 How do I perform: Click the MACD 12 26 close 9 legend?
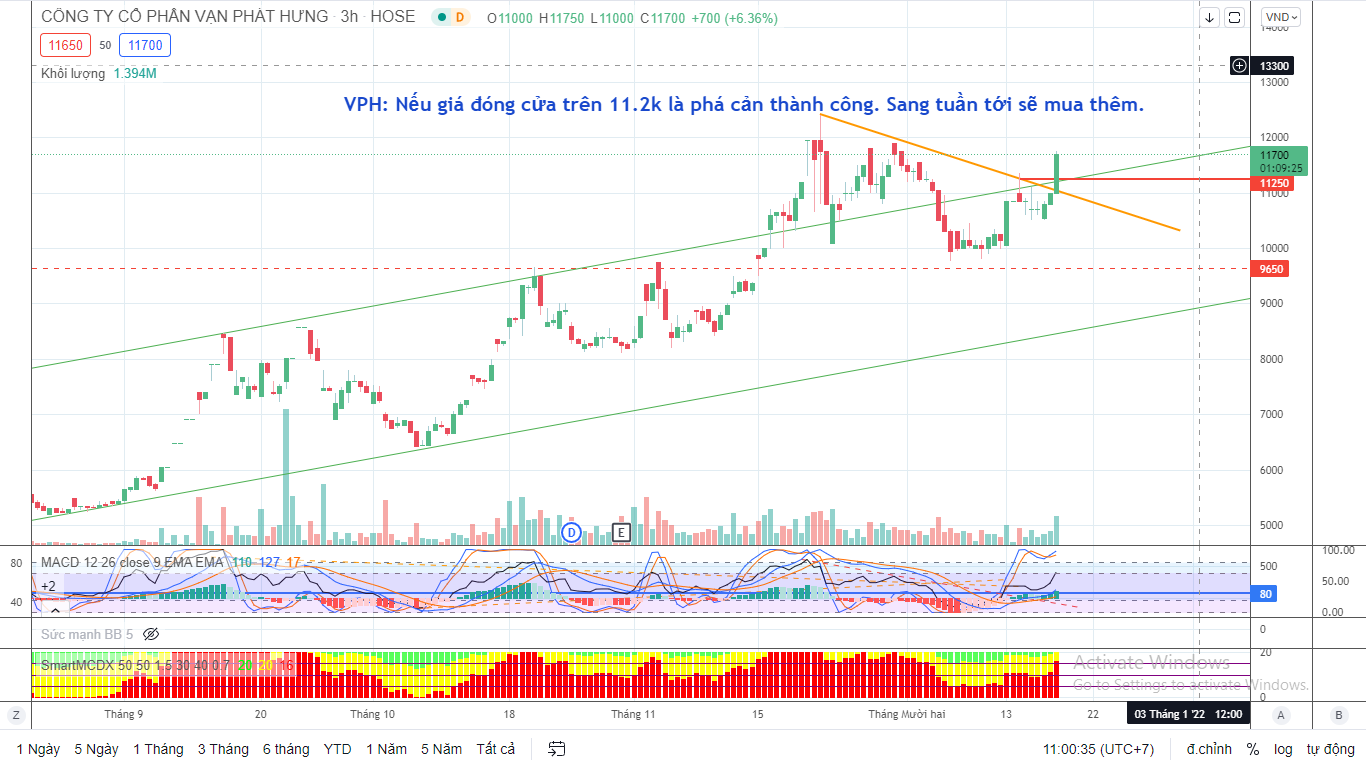pyautogui.click(x=132, y=562)
